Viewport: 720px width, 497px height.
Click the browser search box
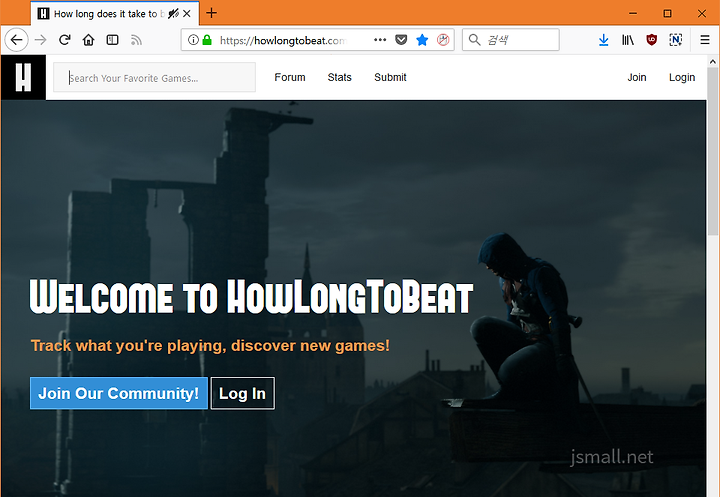click(x=511, y=40)
